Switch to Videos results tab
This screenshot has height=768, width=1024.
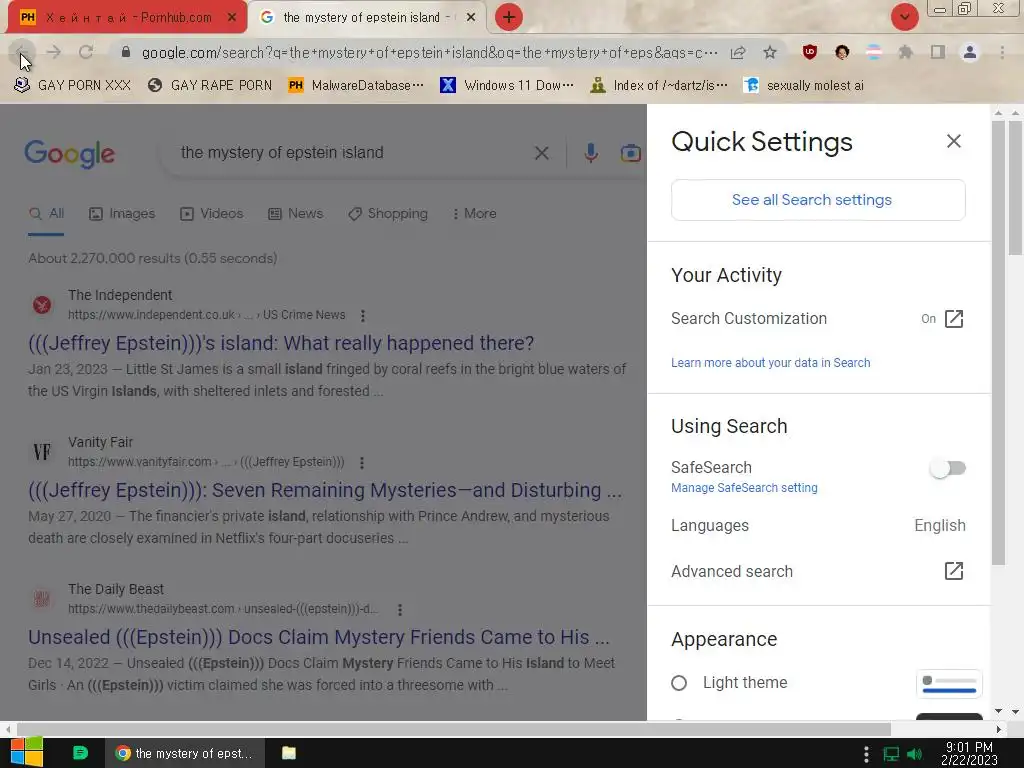(x=212, y=214)
